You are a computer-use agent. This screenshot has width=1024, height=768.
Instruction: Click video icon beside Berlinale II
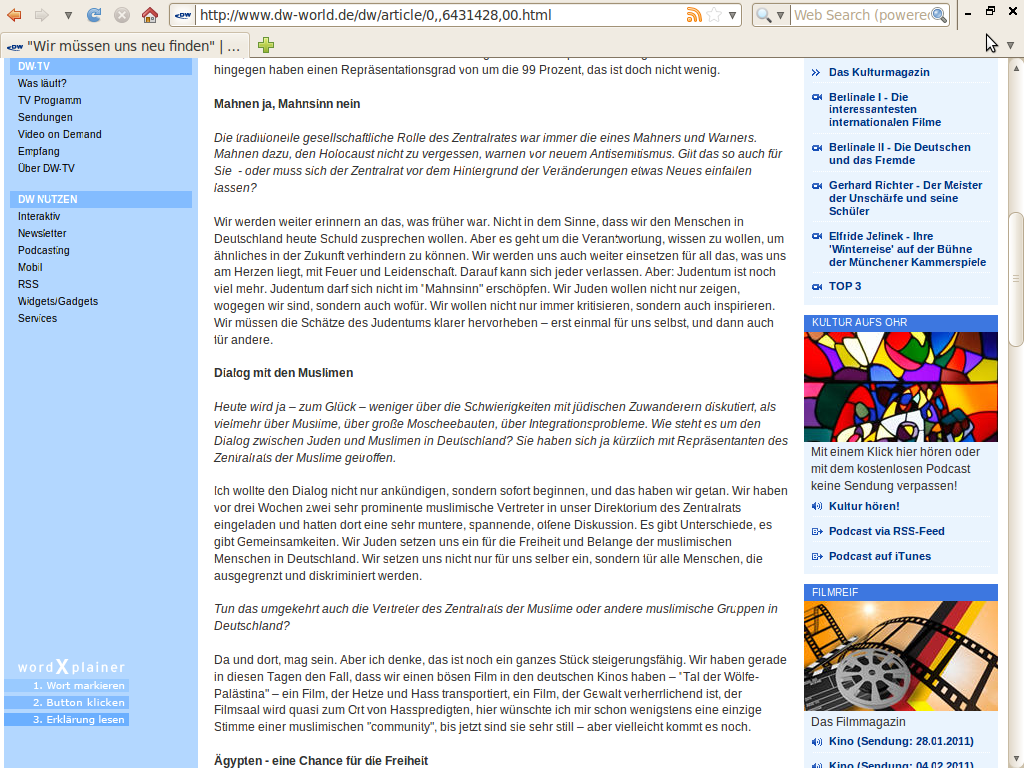coord(816,148)
